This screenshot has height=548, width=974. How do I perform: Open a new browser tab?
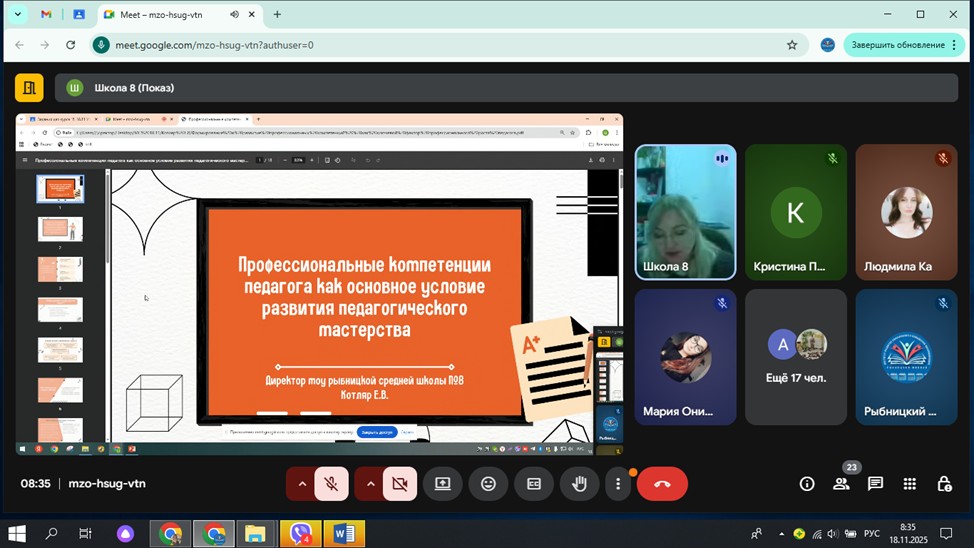click(277, 15)
